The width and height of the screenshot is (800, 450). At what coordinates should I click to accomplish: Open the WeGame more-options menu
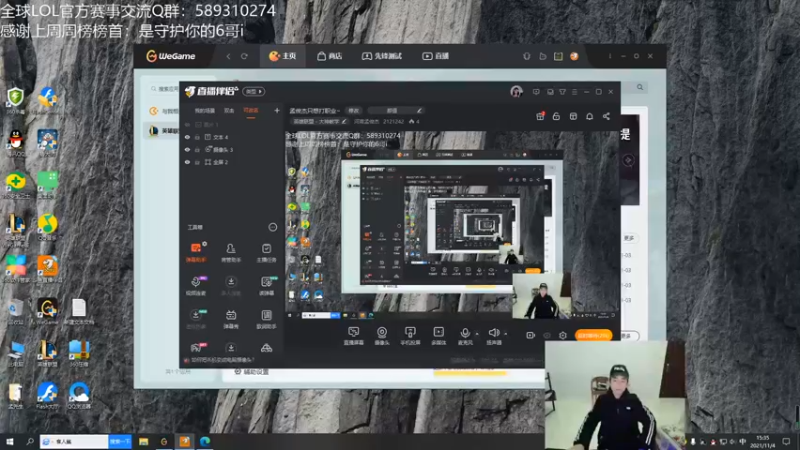610,56
